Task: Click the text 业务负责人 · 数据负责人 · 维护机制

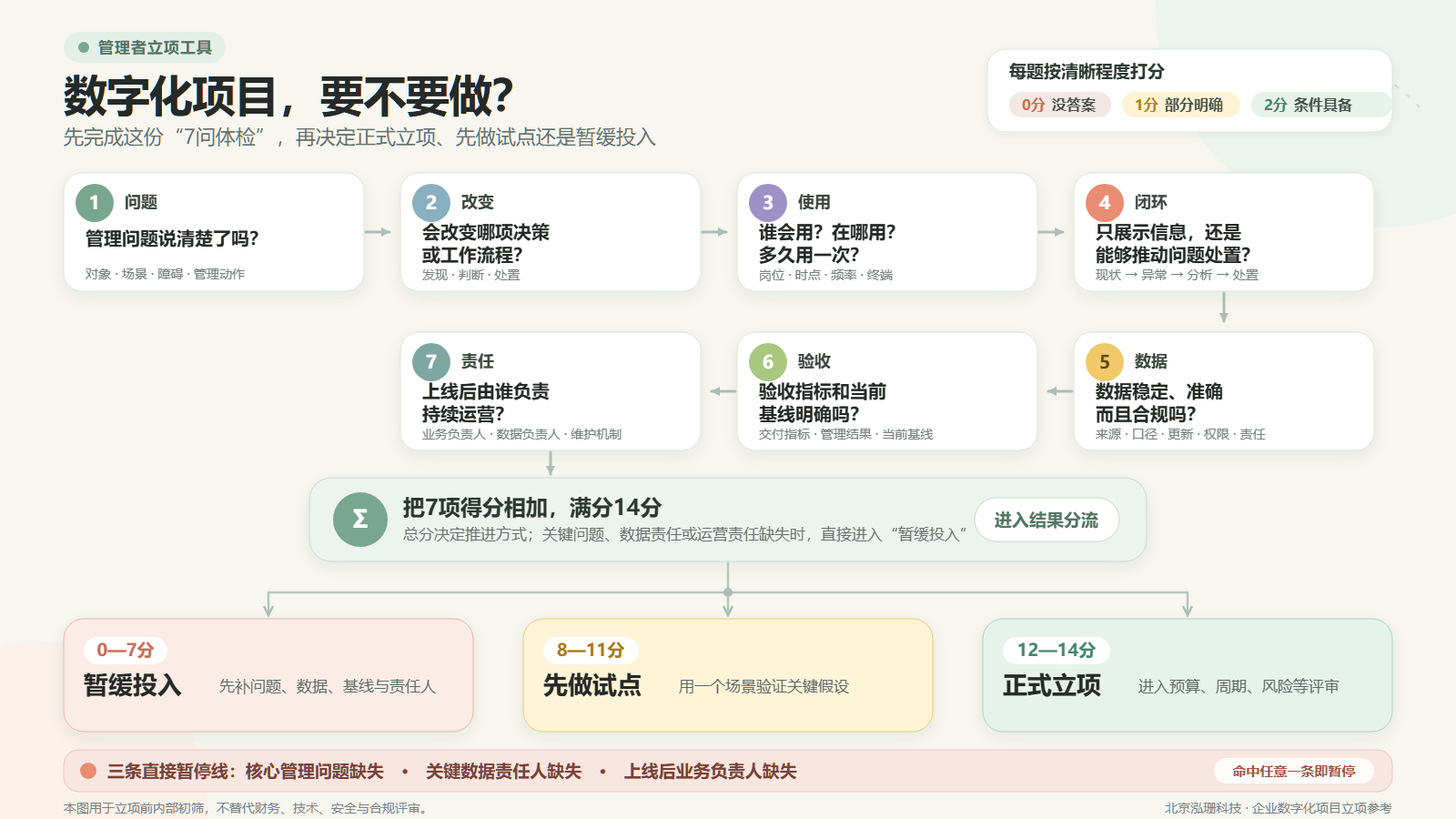Action: tap(521, 434)
